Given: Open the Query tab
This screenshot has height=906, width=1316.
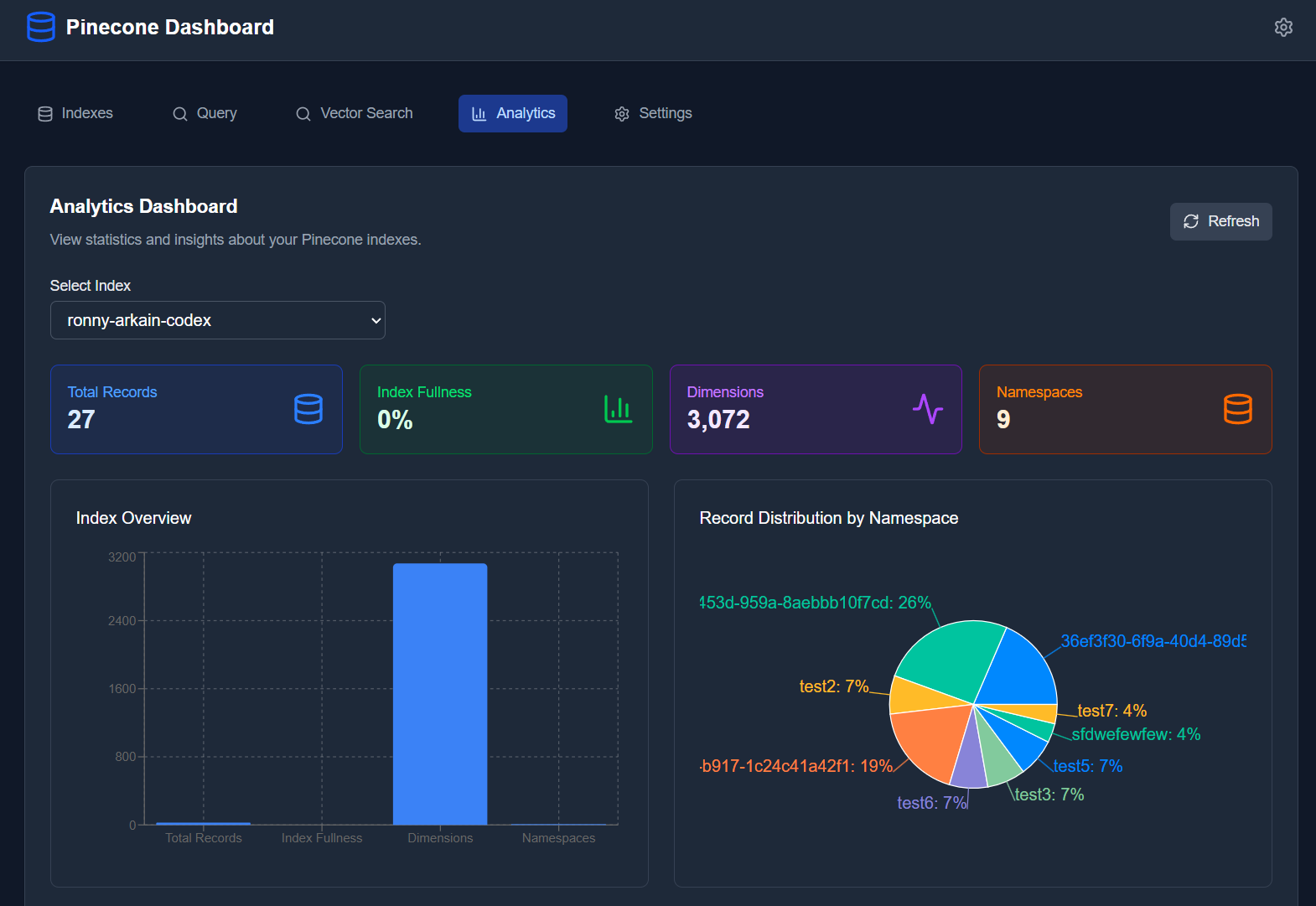Looking at the screenshot, I should tap(205, 113).
